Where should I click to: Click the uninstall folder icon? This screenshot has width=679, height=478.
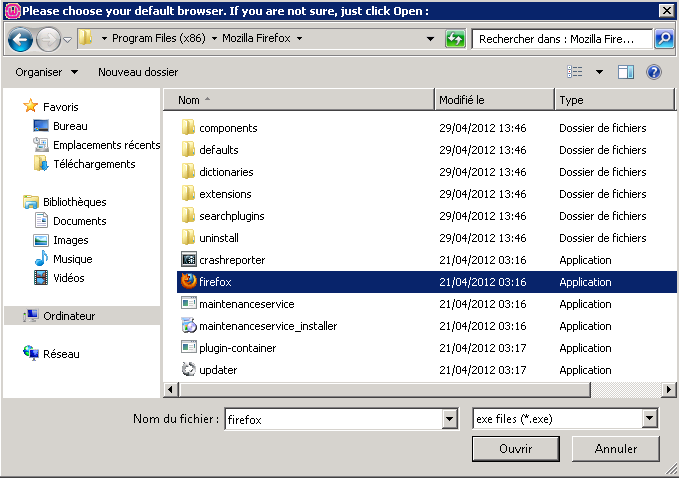click(x=188, y=238)
